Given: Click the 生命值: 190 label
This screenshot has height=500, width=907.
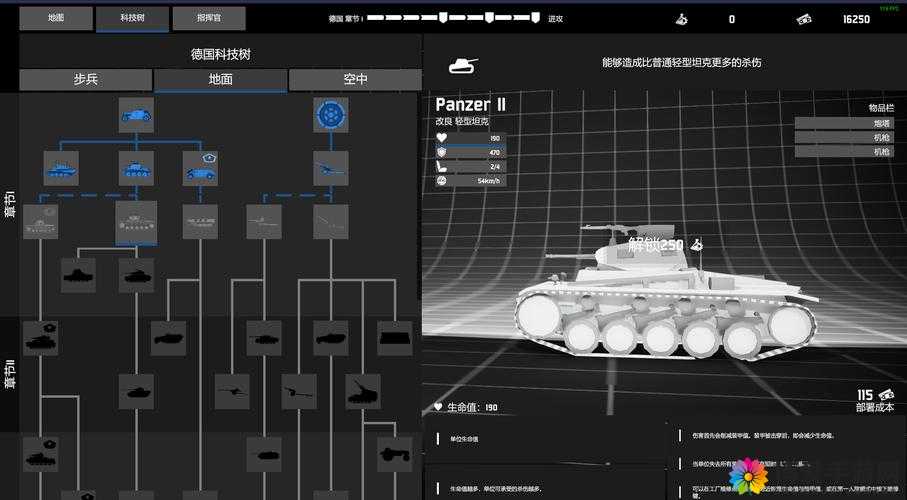Looking at the screenshot, I should 466,407.
